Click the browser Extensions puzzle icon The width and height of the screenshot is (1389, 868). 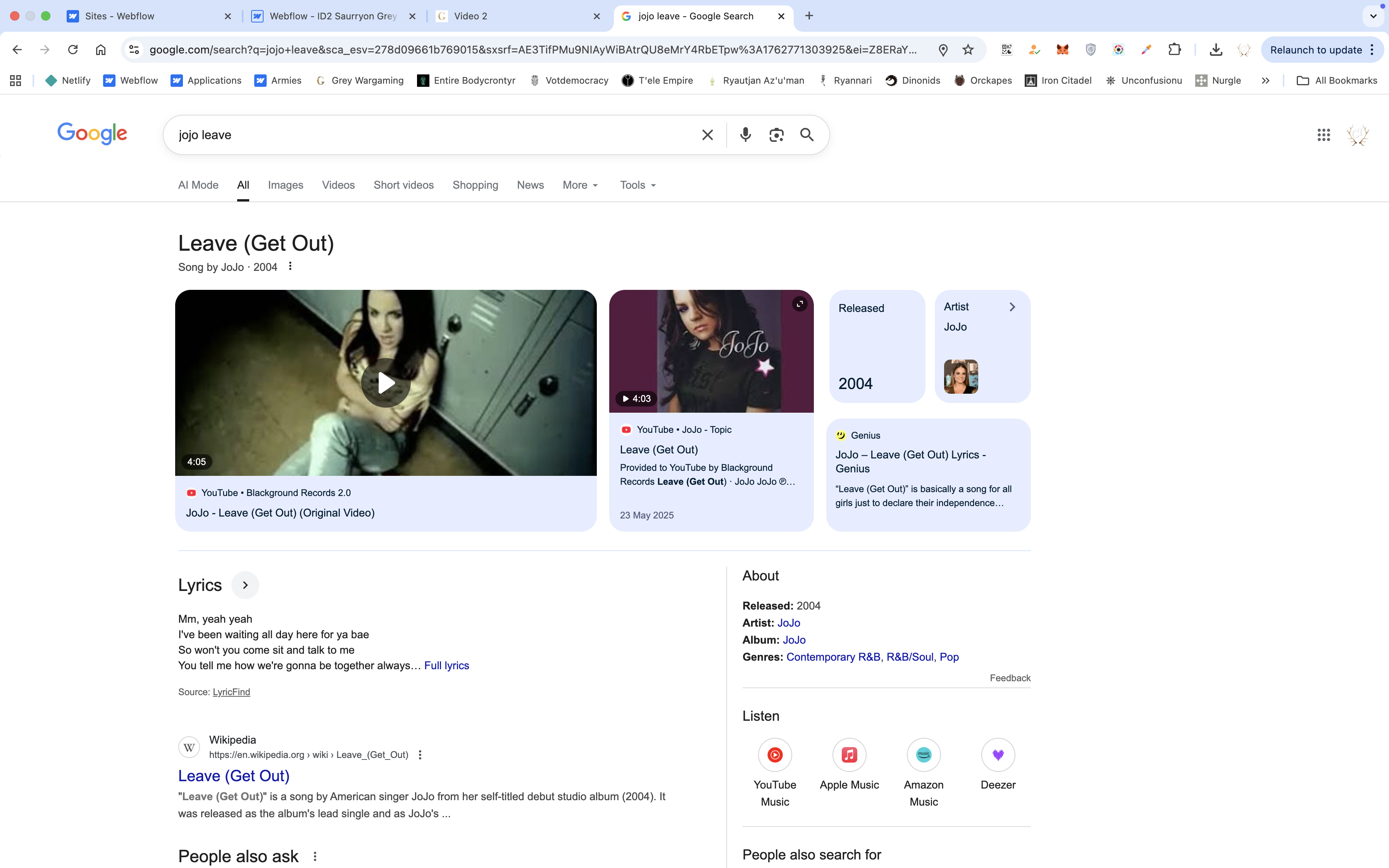(1174, 50)
